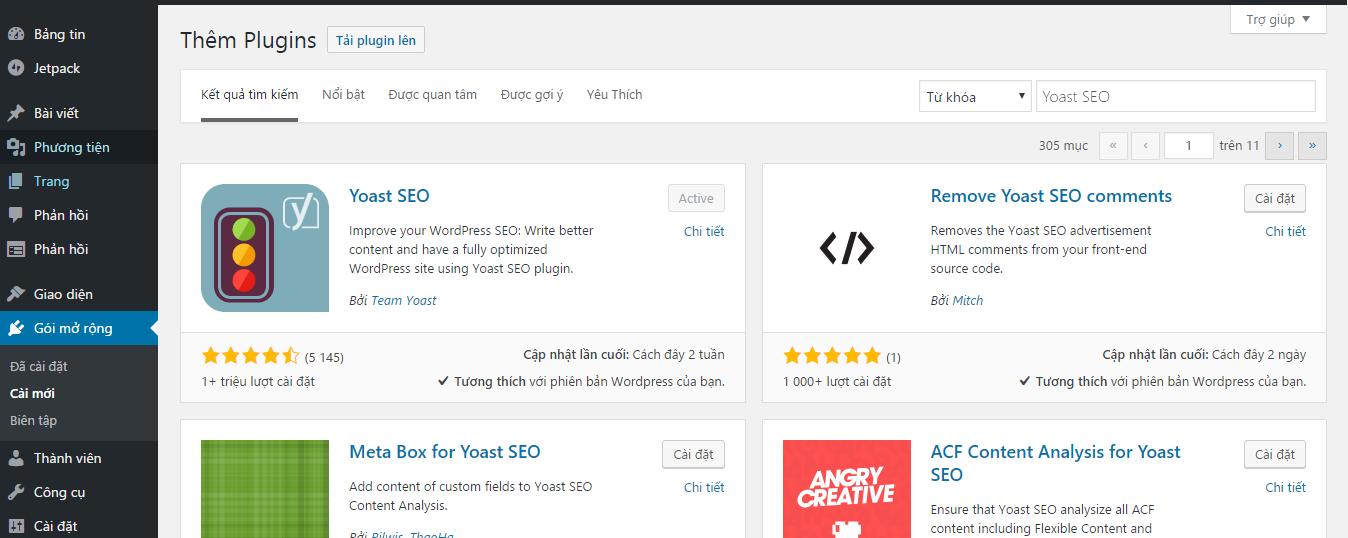The height and width of the screenshot is (538, 1348).
Task: Click Remove Yoast SEO comments star rating
Action: pos(832,356)
